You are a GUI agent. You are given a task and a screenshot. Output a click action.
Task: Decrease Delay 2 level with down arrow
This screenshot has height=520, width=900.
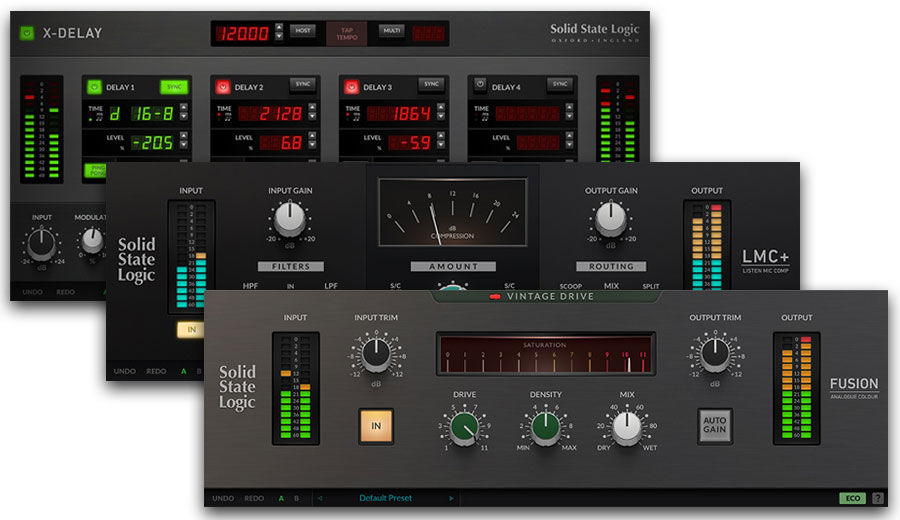[312, 145]
